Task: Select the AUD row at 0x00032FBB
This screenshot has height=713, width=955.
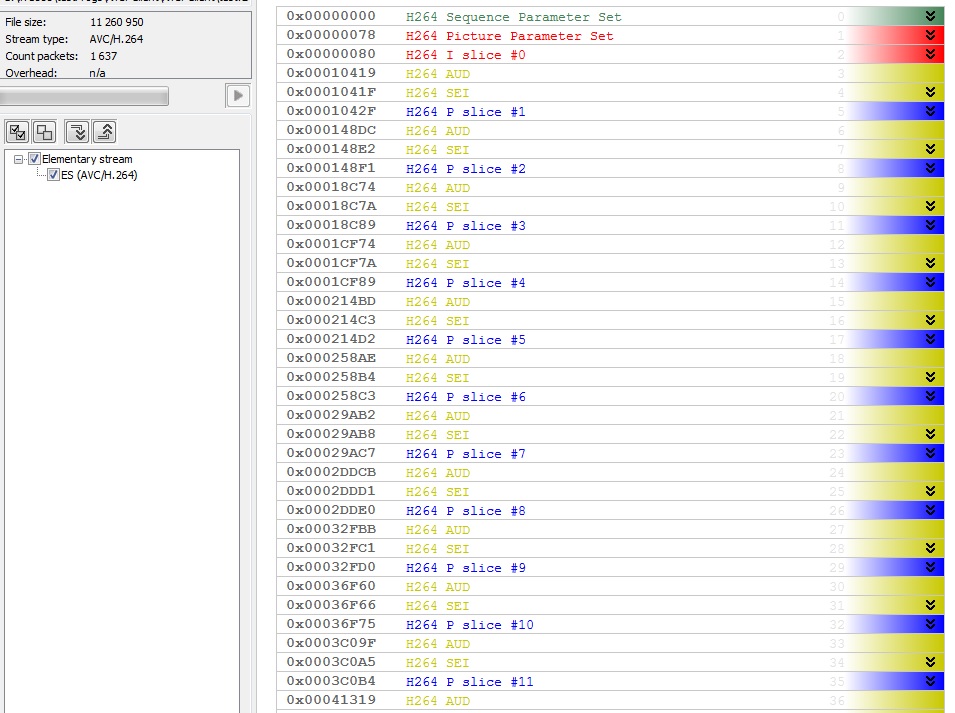Action: coord(610,529)
